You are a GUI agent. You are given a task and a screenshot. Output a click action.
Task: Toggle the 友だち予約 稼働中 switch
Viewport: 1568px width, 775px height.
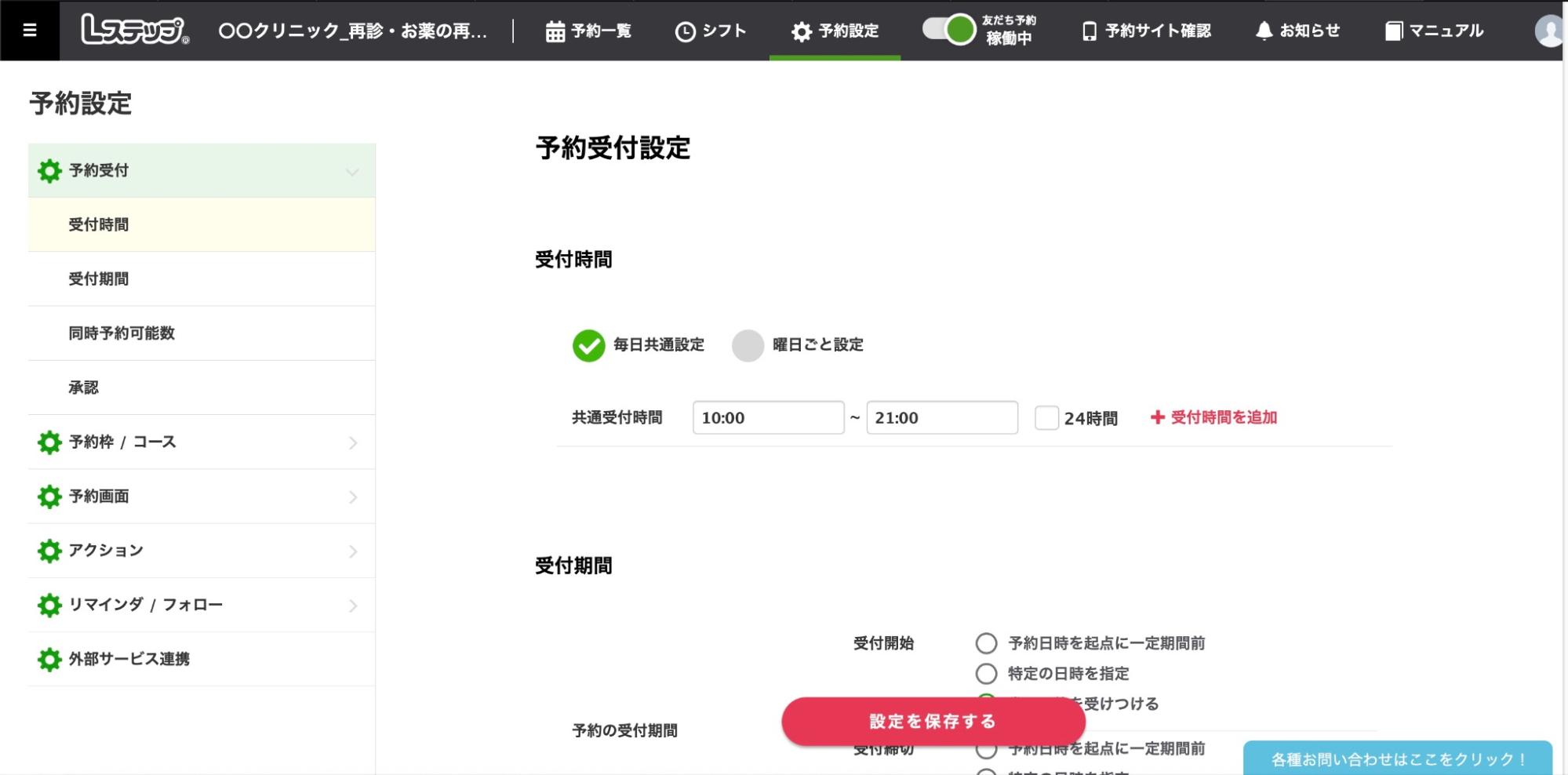pyautogui.click(x=948, y=30)
